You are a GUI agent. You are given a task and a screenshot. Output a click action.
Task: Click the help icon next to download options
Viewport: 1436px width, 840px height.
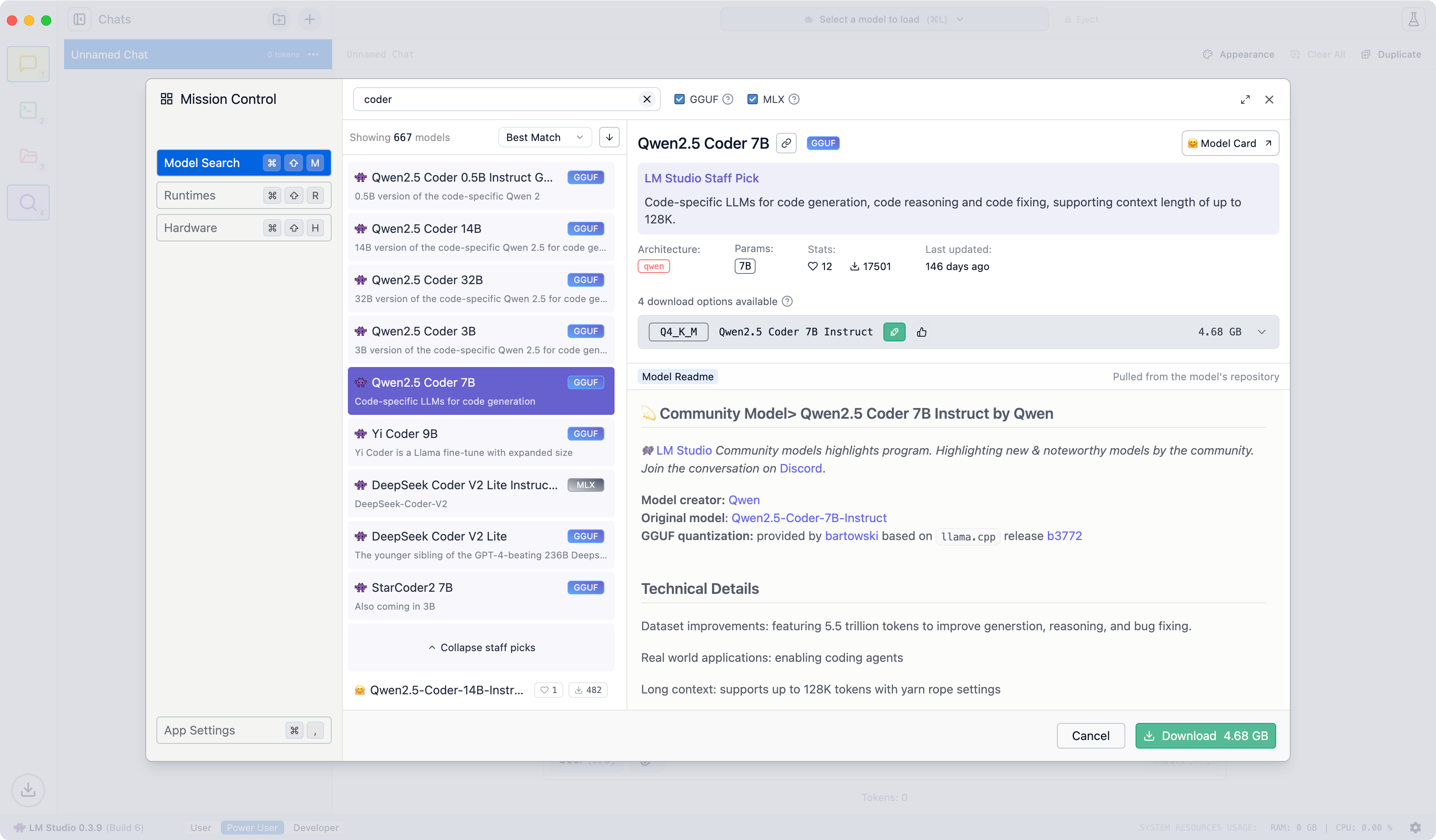click(787, 302)
